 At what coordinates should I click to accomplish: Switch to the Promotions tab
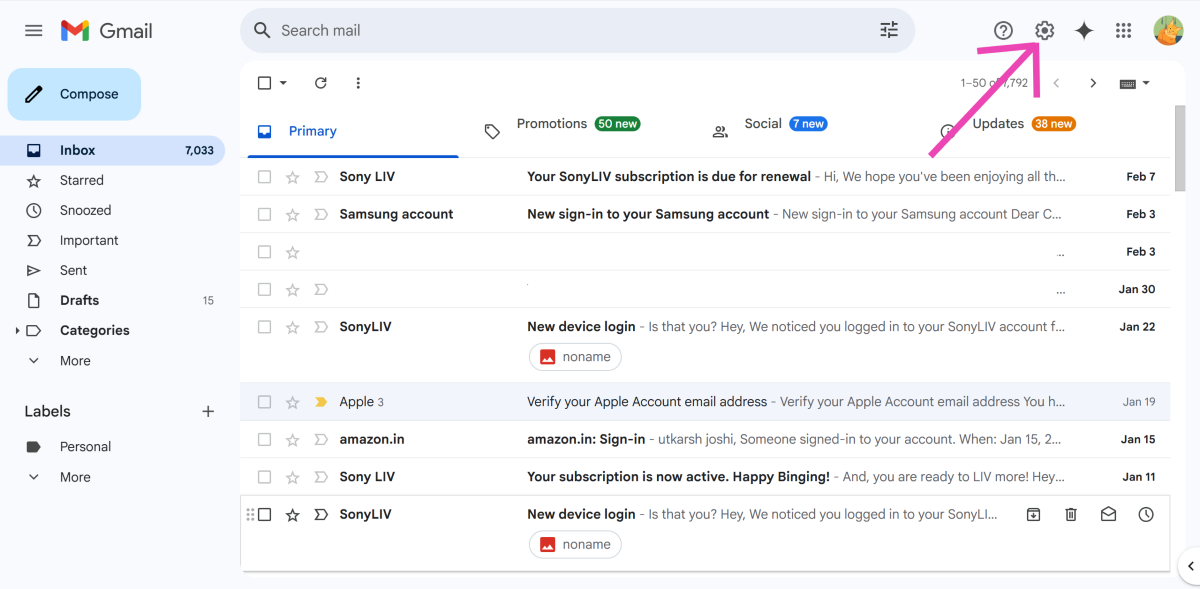pyautogui.click(x=552, y=124)
